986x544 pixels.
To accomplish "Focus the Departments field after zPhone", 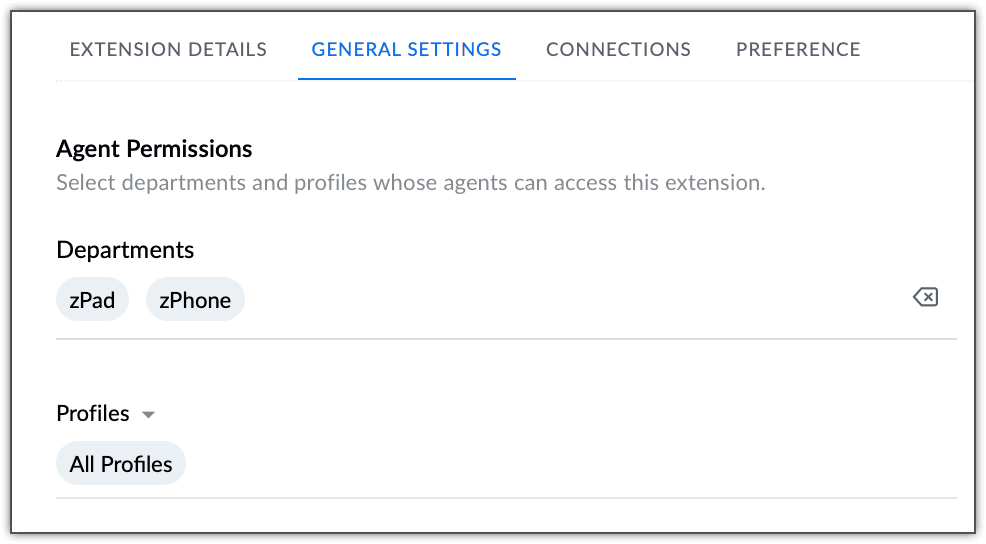I will point(570,300).
